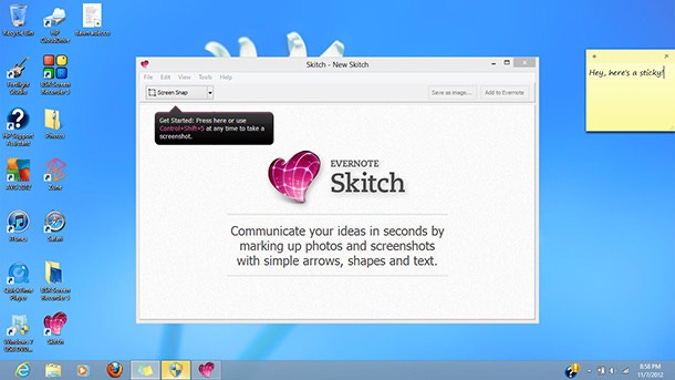
Task: Click the battery power tray icon
Action: (x=601, y=371)
